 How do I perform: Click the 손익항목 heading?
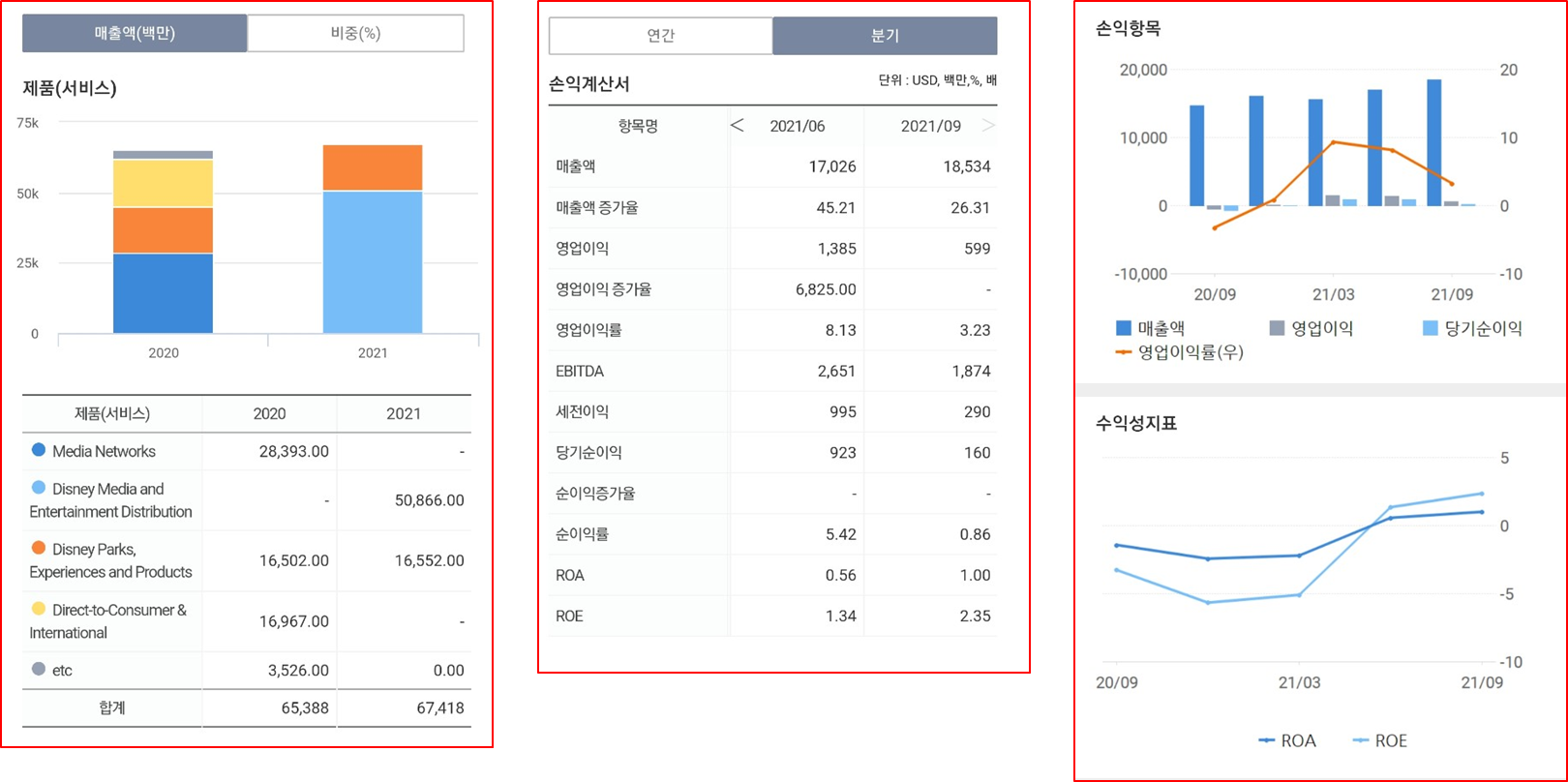[1128, 29]
